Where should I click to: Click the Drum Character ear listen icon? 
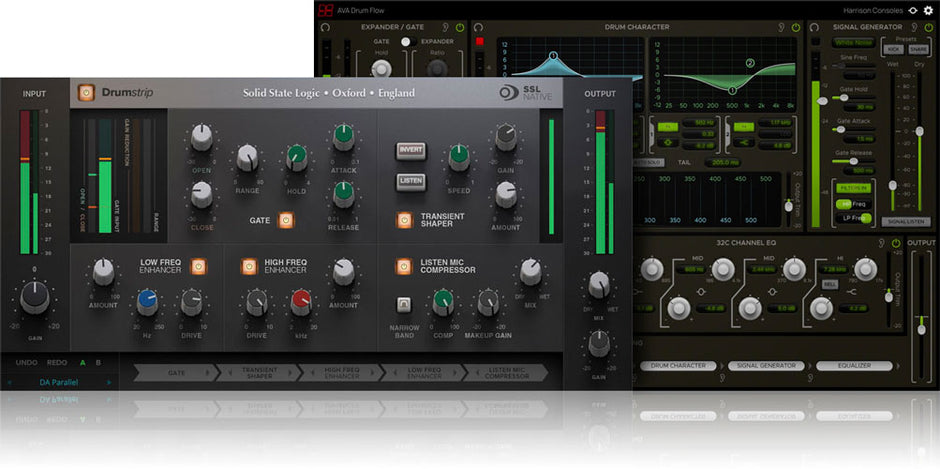(782, 28)
